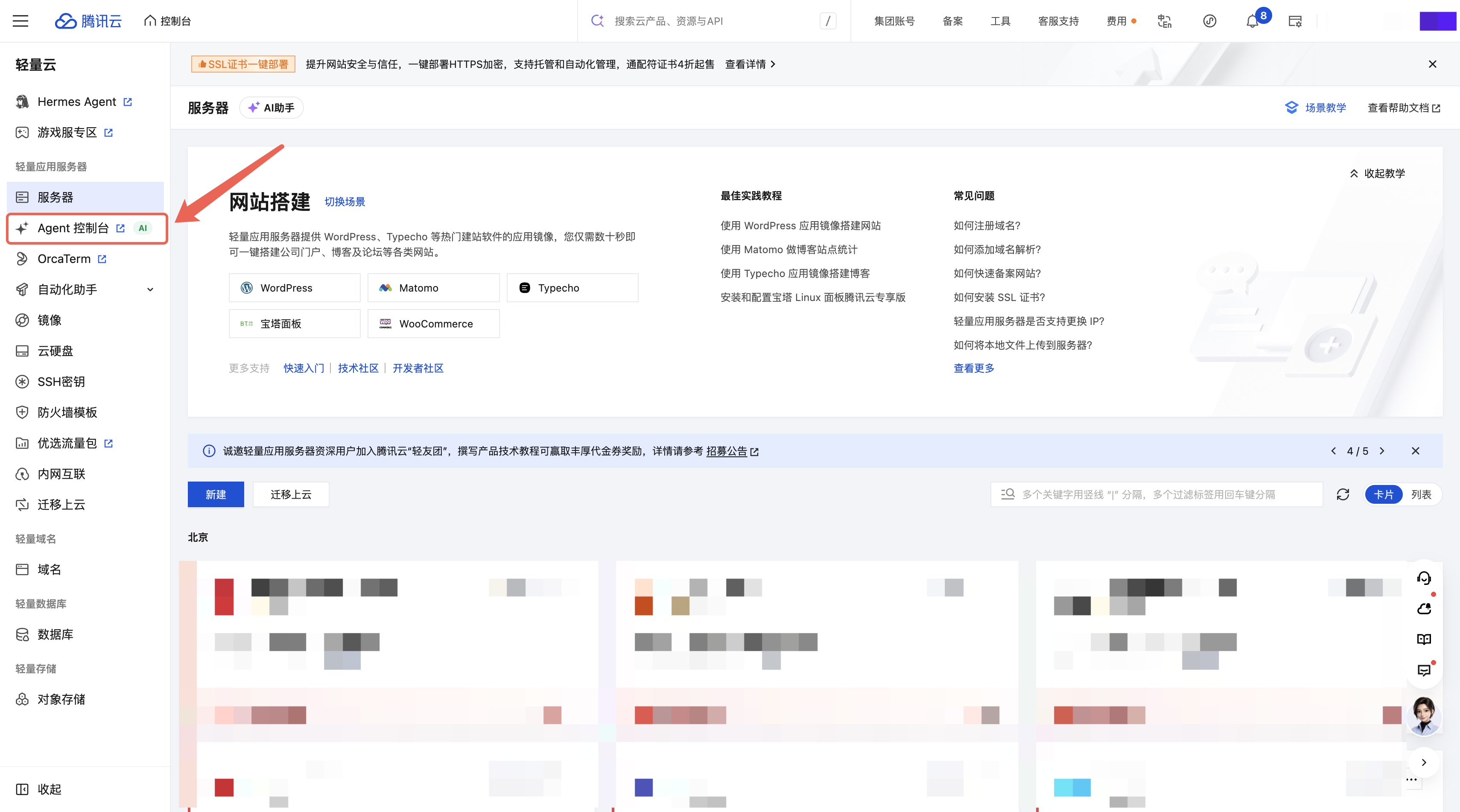Open the hamburger menu icon
Viewport: 1460px width, 812px height.
click(x=20, y=21)
